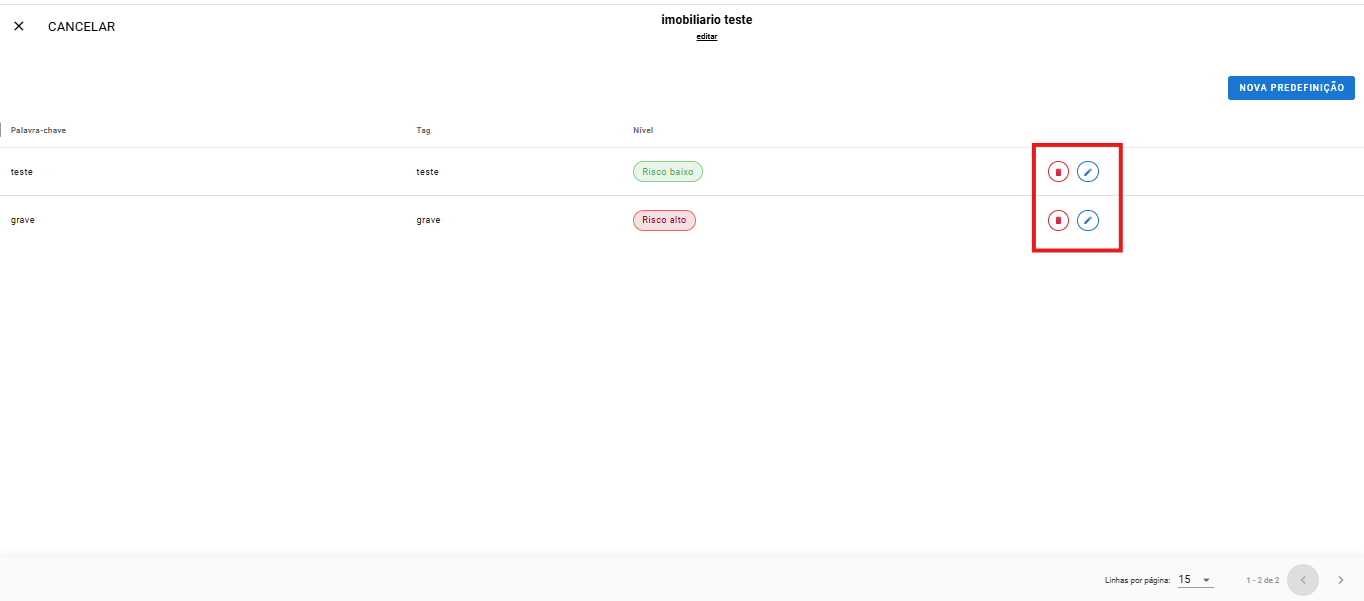Viewport: 1364px width, 601px height.
Task: Edit the 'grave' keyword row
Action: [x=1088, y=220]
